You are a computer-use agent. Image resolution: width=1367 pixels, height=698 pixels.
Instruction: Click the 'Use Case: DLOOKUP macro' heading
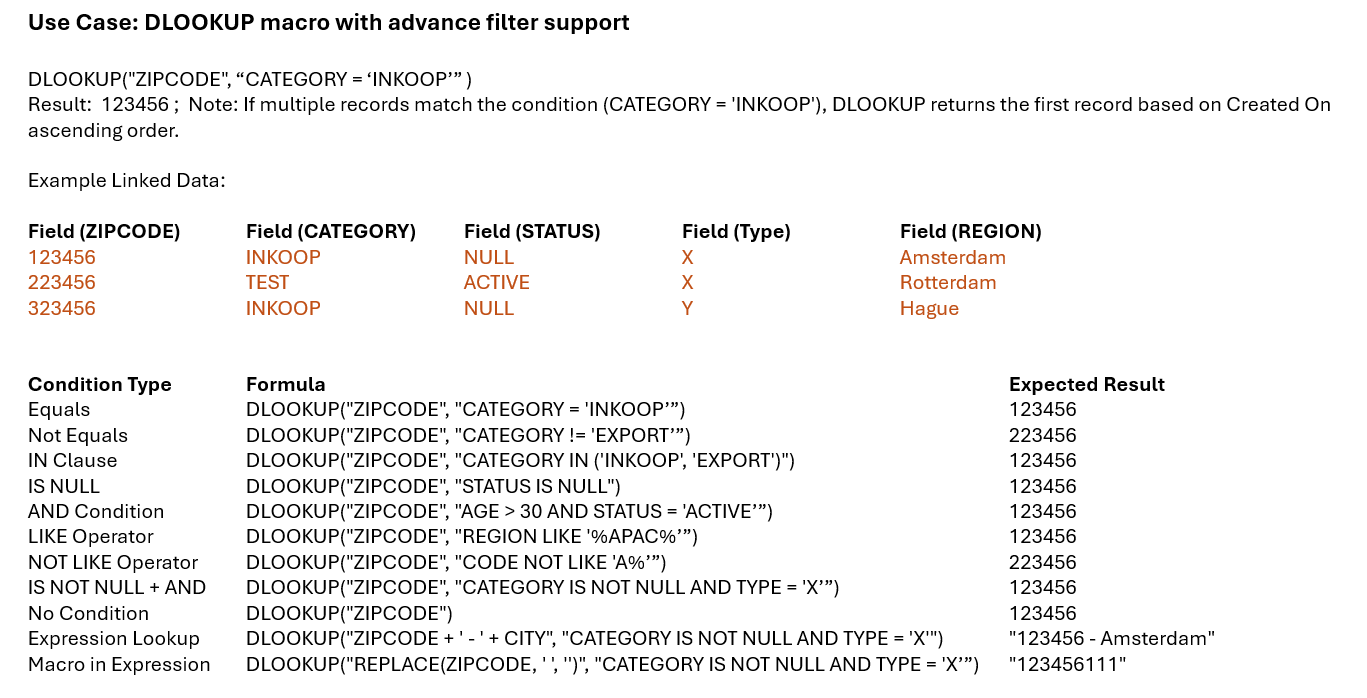[x=328, y=22]
